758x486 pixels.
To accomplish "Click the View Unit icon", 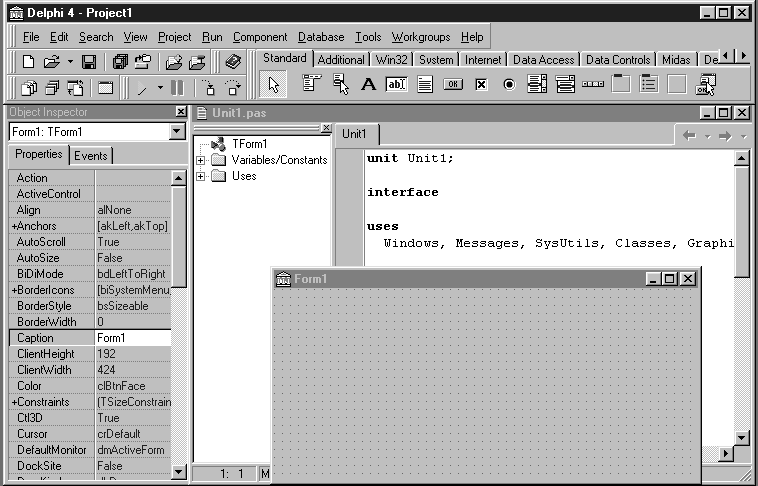I will coord(29,88).
